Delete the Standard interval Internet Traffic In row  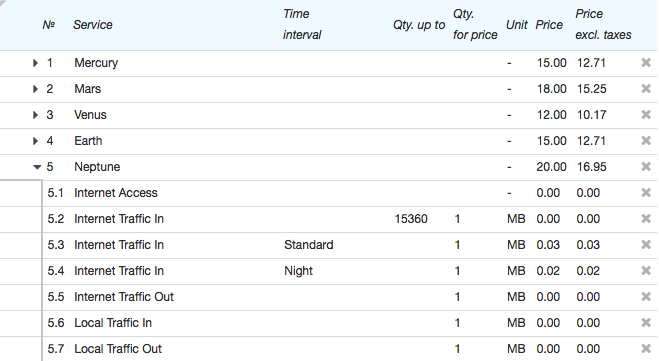pyautogui.click(x=646, y=245)
